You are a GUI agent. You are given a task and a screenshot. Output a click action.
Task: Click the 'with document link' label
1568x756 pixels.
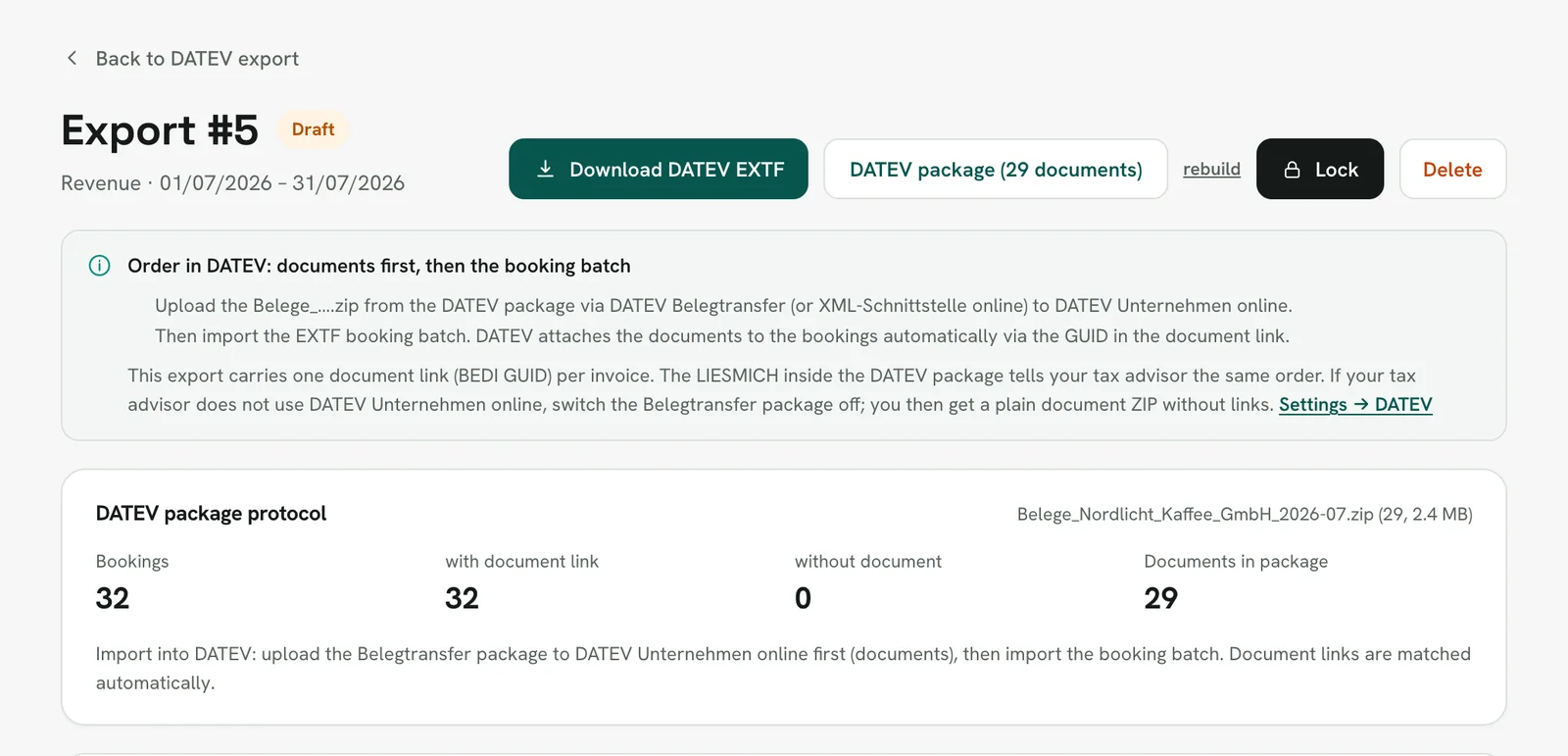coord(521,561)
